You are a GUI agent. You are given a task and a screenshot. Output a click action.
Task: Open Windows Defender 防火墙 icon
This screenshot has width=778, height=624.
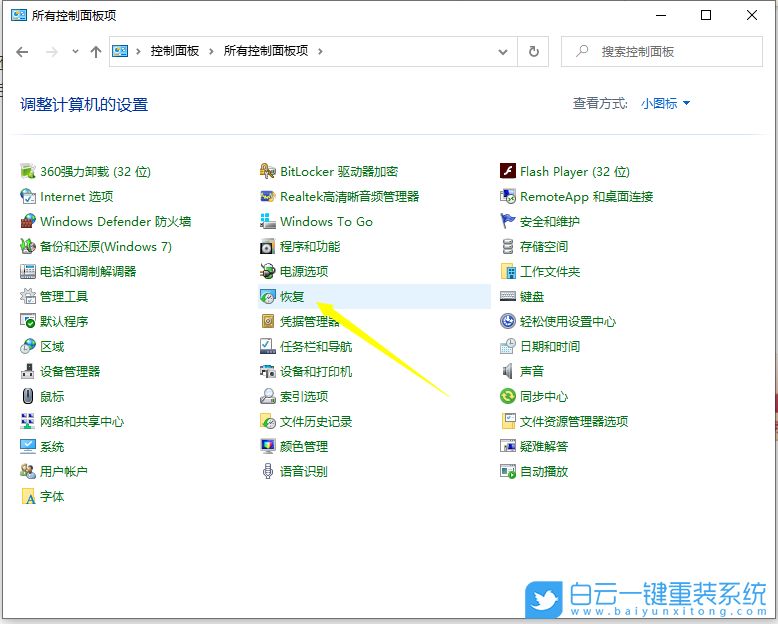point(28,222)
